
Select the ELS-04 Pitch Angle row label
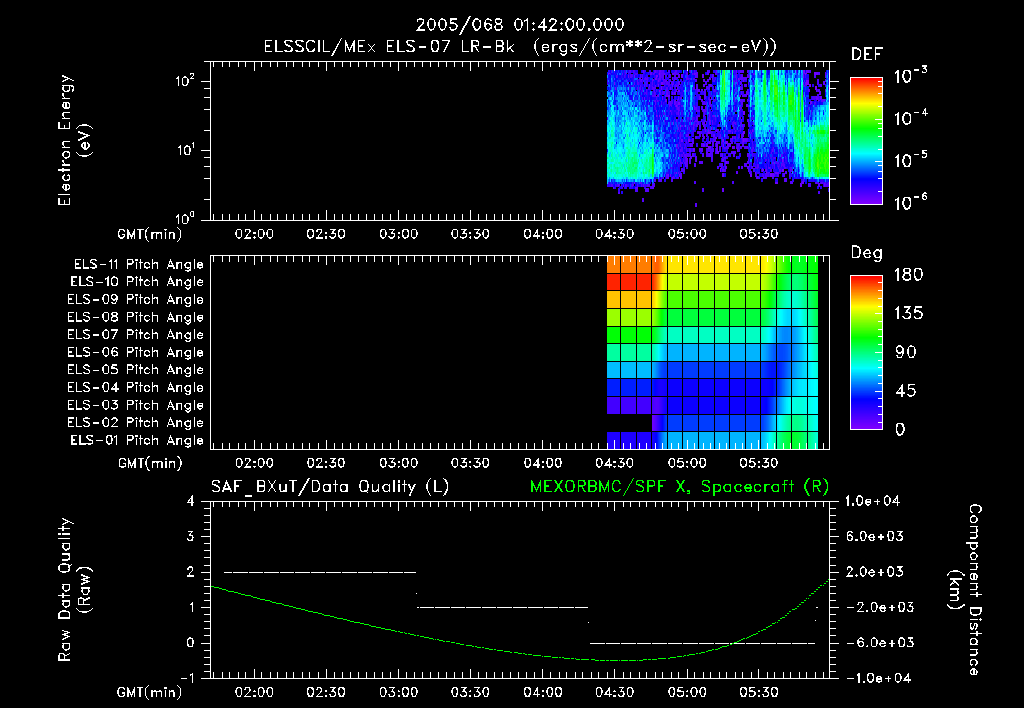click(x=135, y=388)
